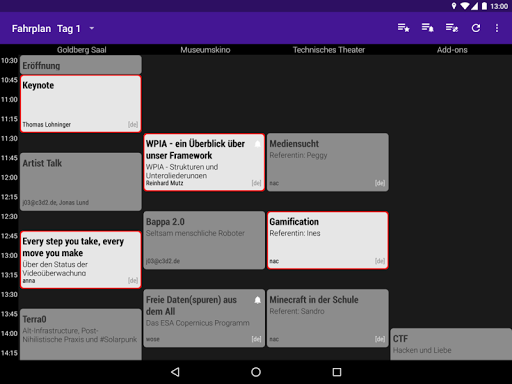Tap the alarm bell on the WPIA session
The image size is (512, 384).
click(258, 144)
